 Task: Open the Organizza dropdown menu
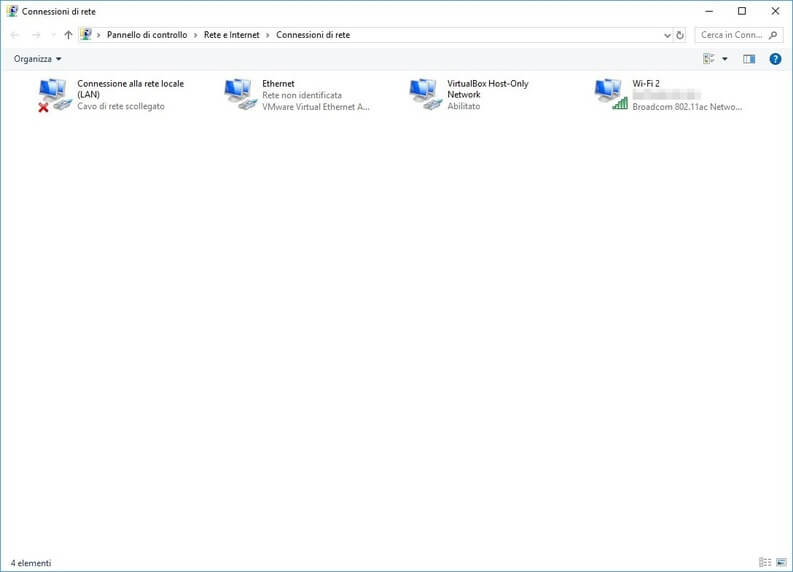37,59
